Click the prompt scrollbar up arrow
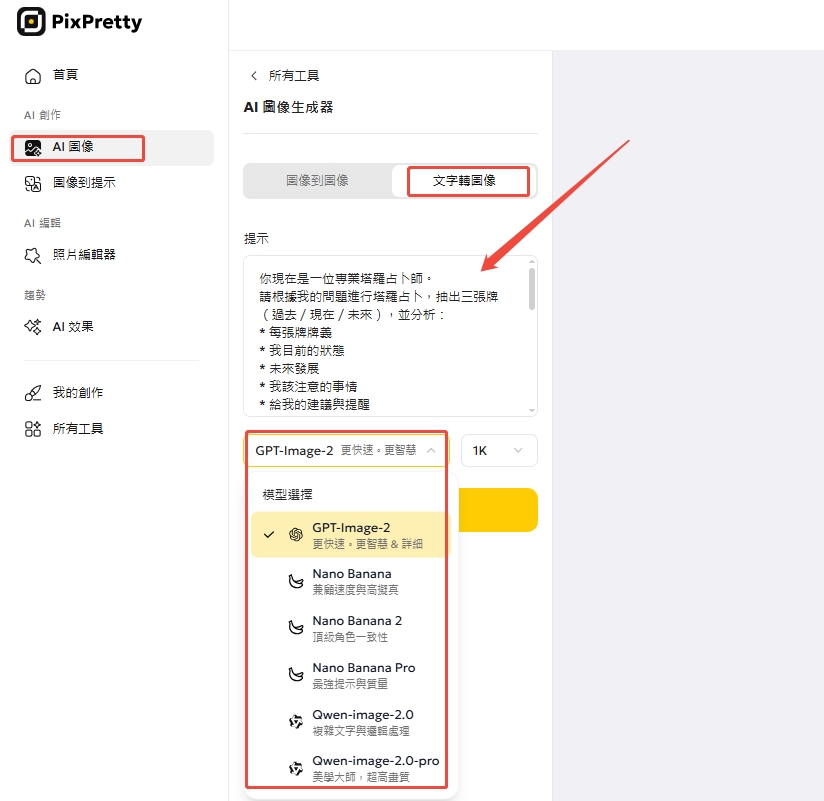This screenshot has height=801, width=824. pyautogui.click(x=532, y=261)
